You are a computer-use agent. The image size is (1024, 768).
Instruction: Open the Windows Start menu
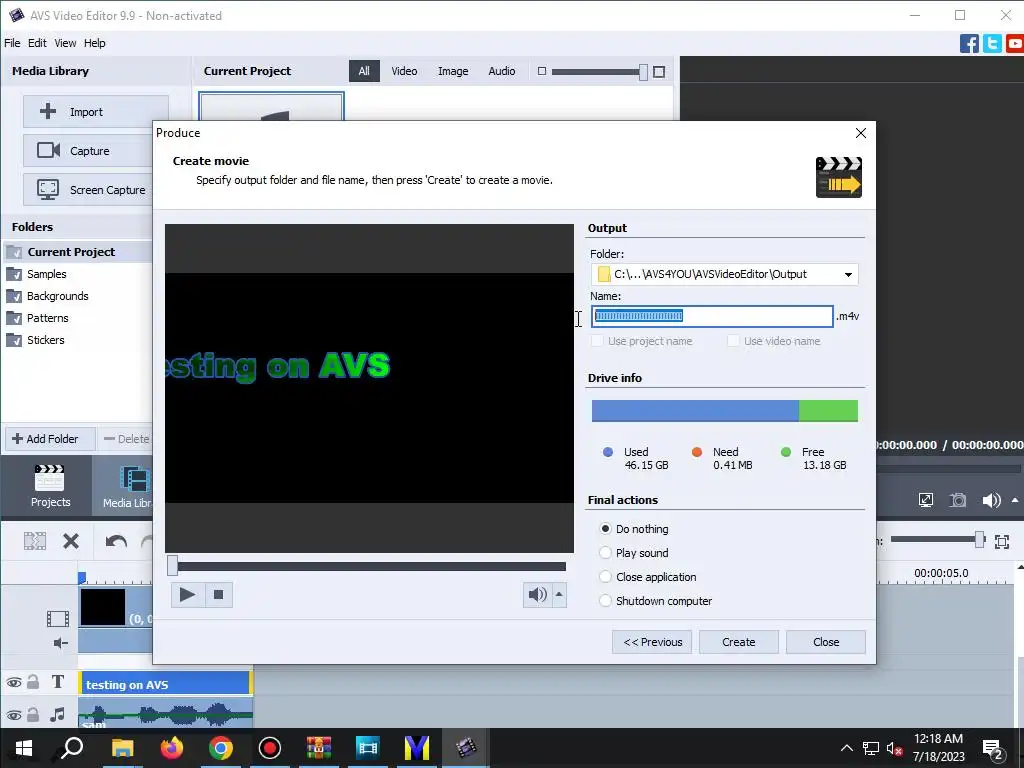tap(24, 747)
